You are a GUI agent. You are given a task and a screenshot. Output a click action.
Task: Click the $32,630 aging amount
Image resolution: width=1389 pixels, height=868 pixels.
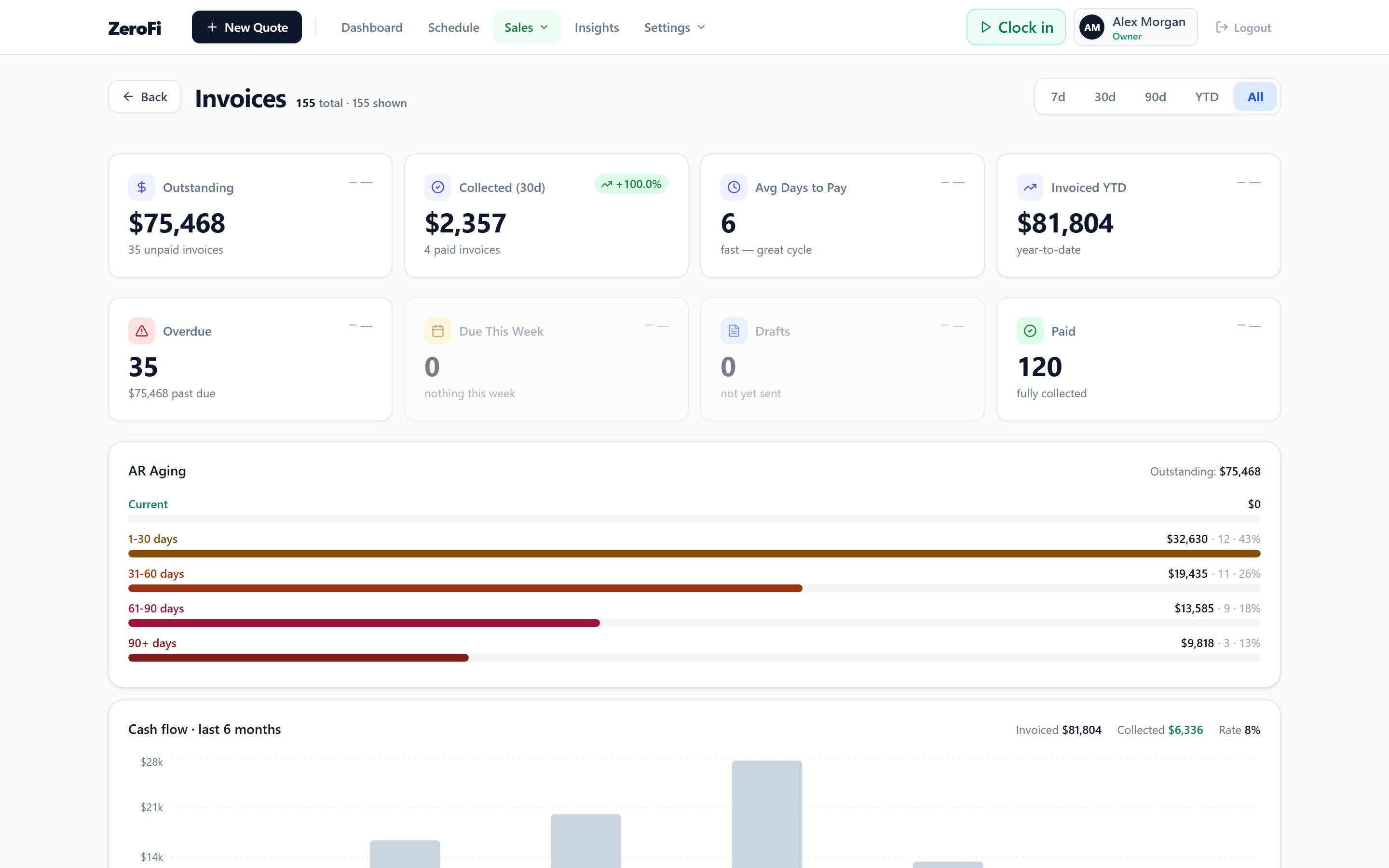(x=1187, y=539)
